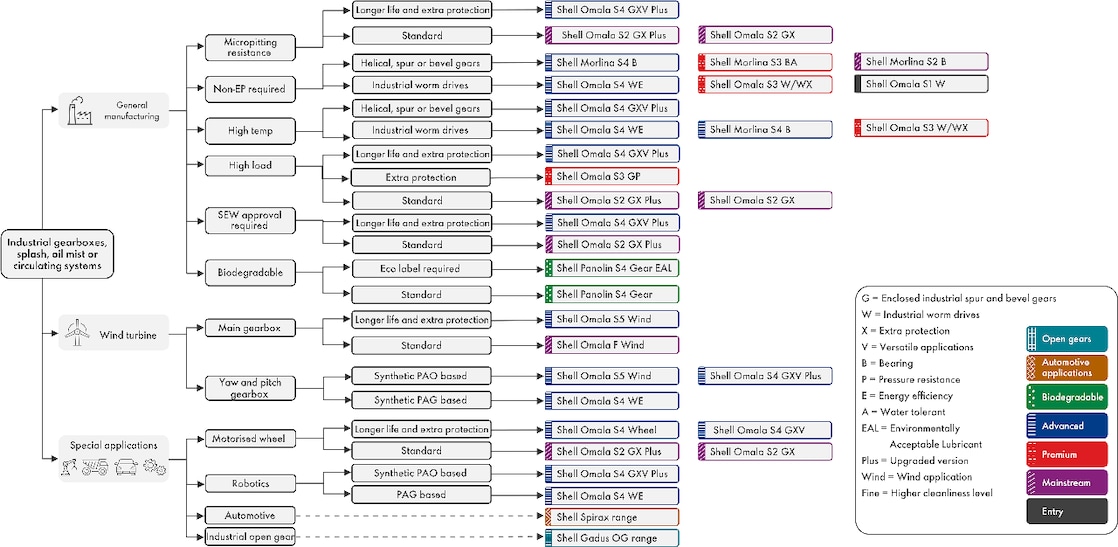Select the purple Mainstream legend swatch
The height and width of the screenshot is (547, 1118).
pos(1067,483)
